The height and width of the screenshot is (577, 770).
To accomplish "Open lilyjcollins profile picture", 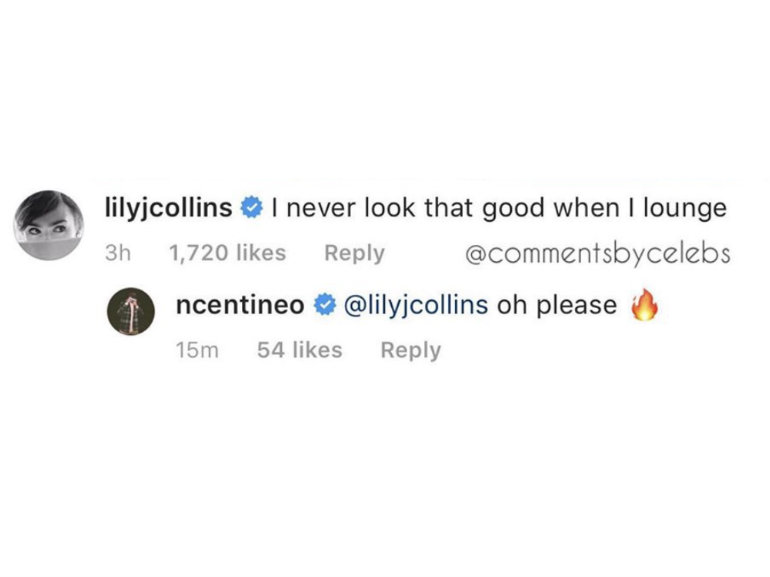I will coord(49,225).
